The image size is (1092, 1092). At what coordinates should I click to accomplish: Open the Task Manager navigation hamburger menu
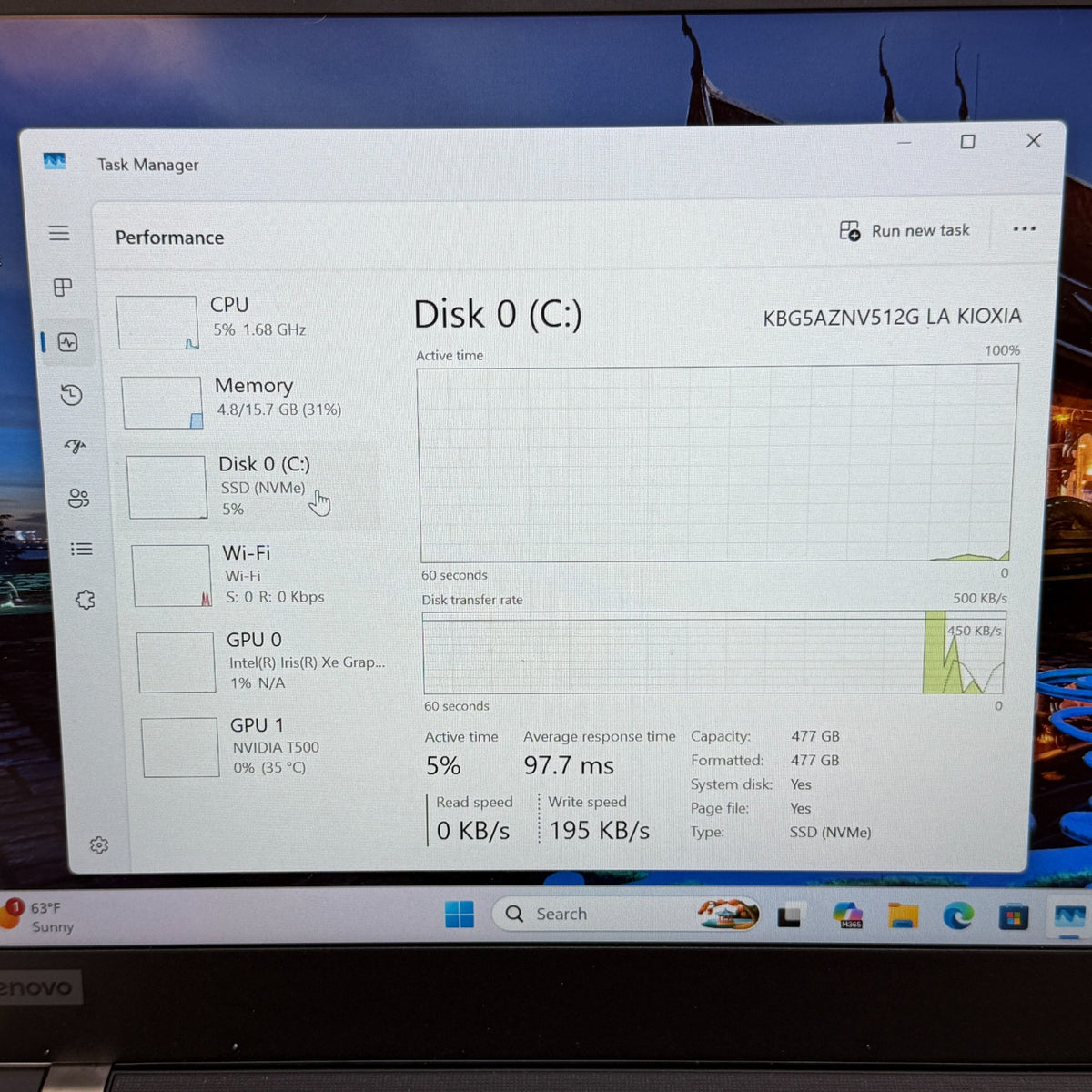click(59, 233)
